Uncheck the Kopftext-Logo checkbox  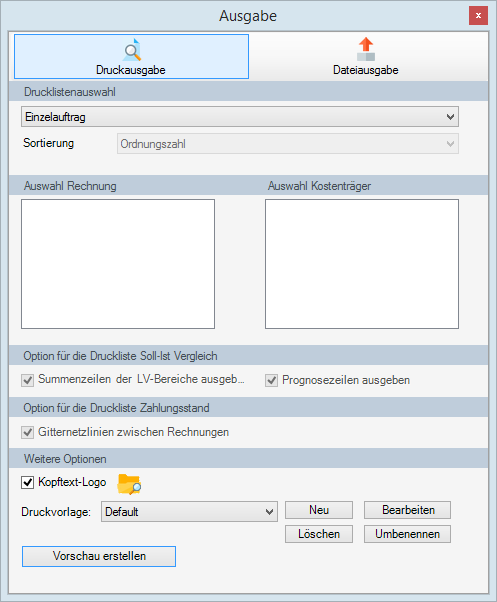pos(27,482)
